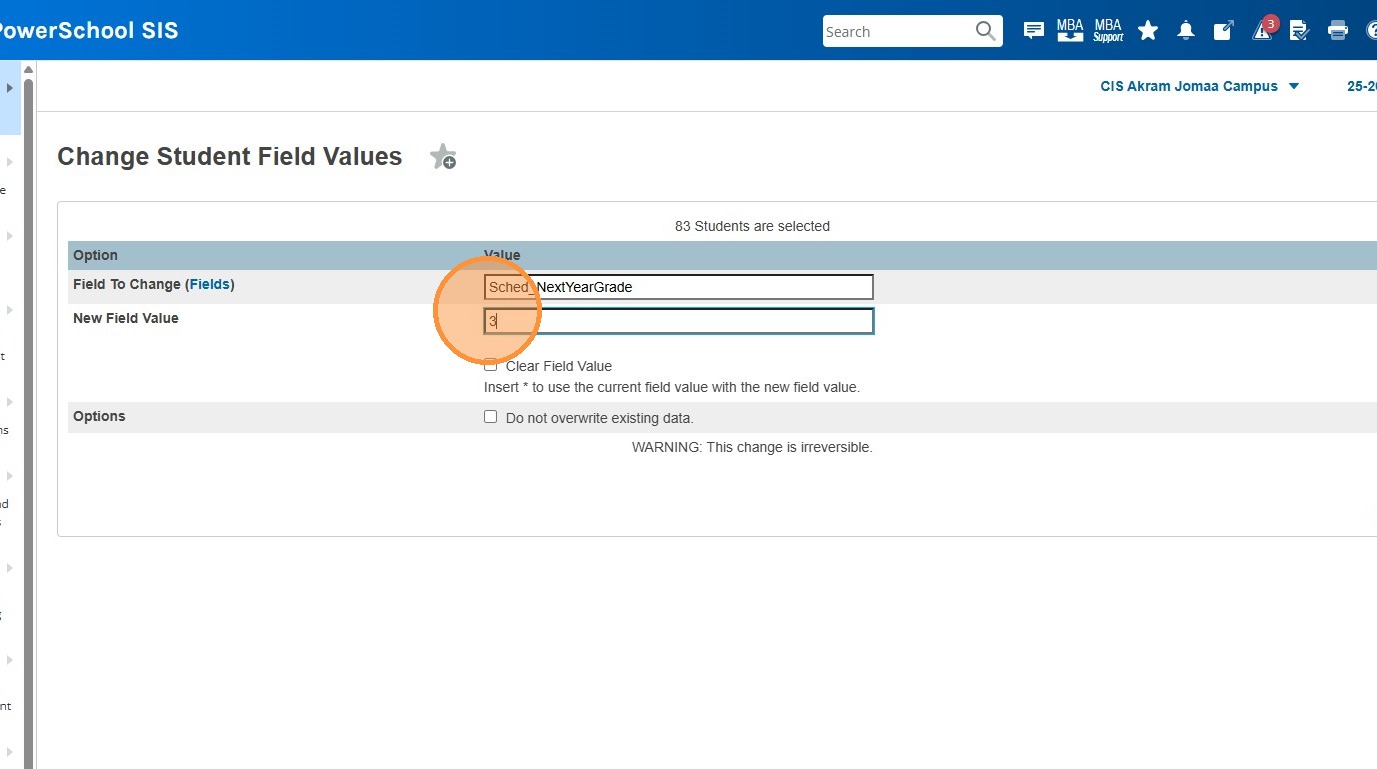The width and height of the screenshot is (1377, 769).
Task: Click the Fields link
Action: click(x=209, y=285)
